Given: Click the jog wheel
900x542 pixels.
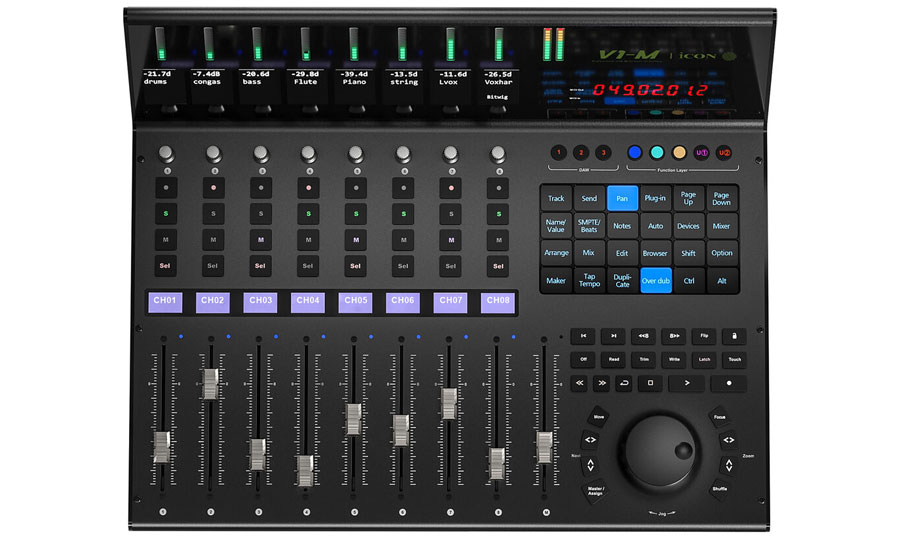Looking at the screenshot, I should click(x=659, y=452).
